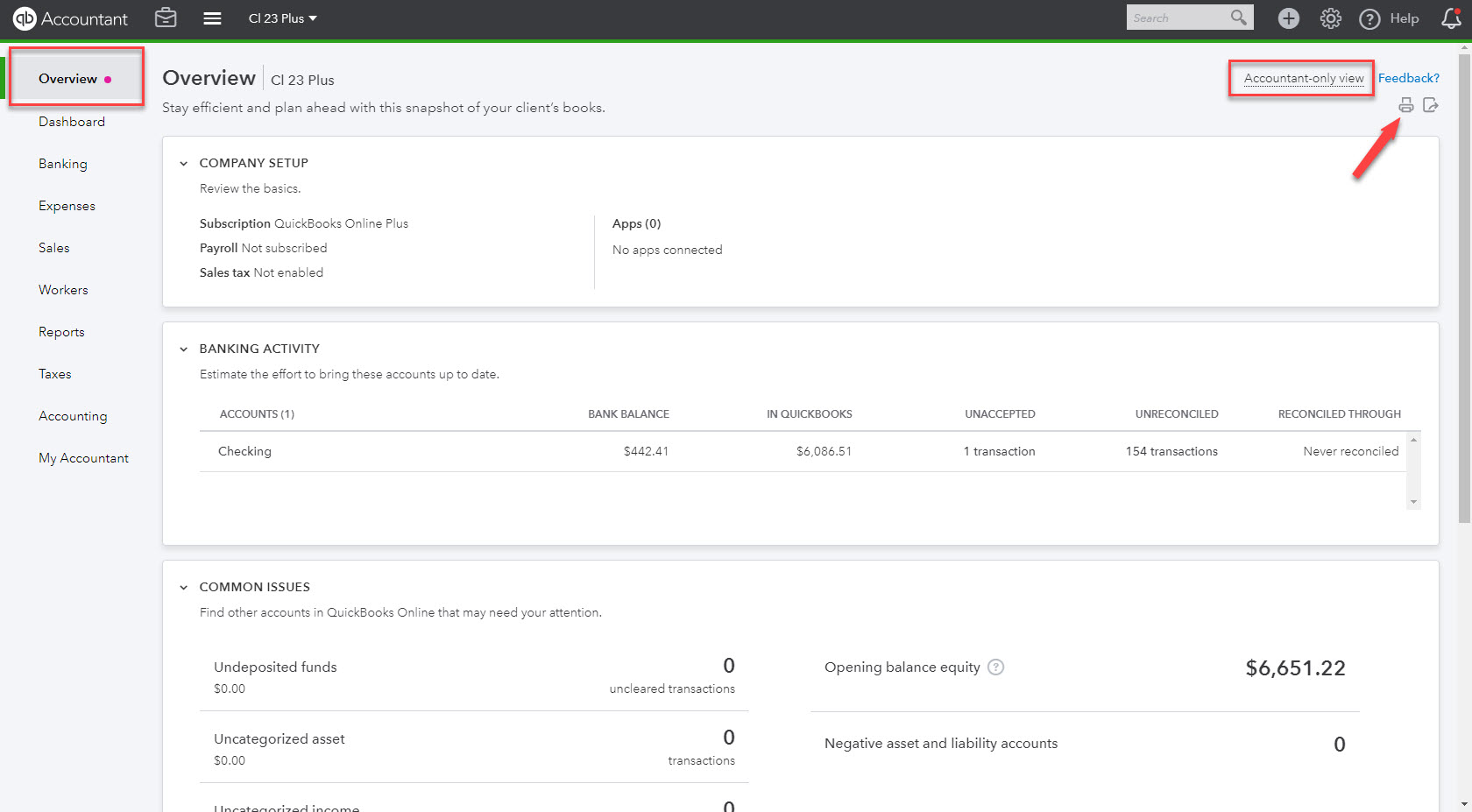Collapse the COMPANY SETUP section
The height and width of the screenshot is (812, 1472).
point(184,163)
